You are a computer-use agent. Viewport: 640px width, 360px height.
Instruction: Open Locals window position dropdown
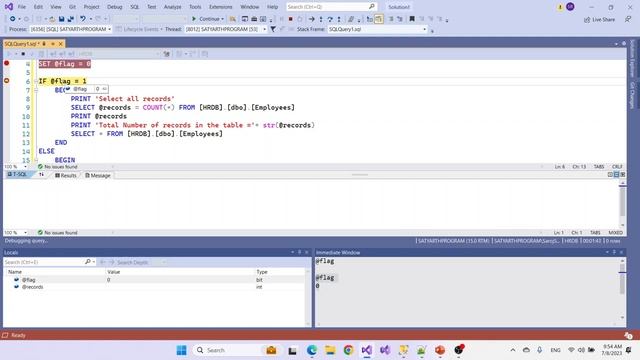point(292,252)
